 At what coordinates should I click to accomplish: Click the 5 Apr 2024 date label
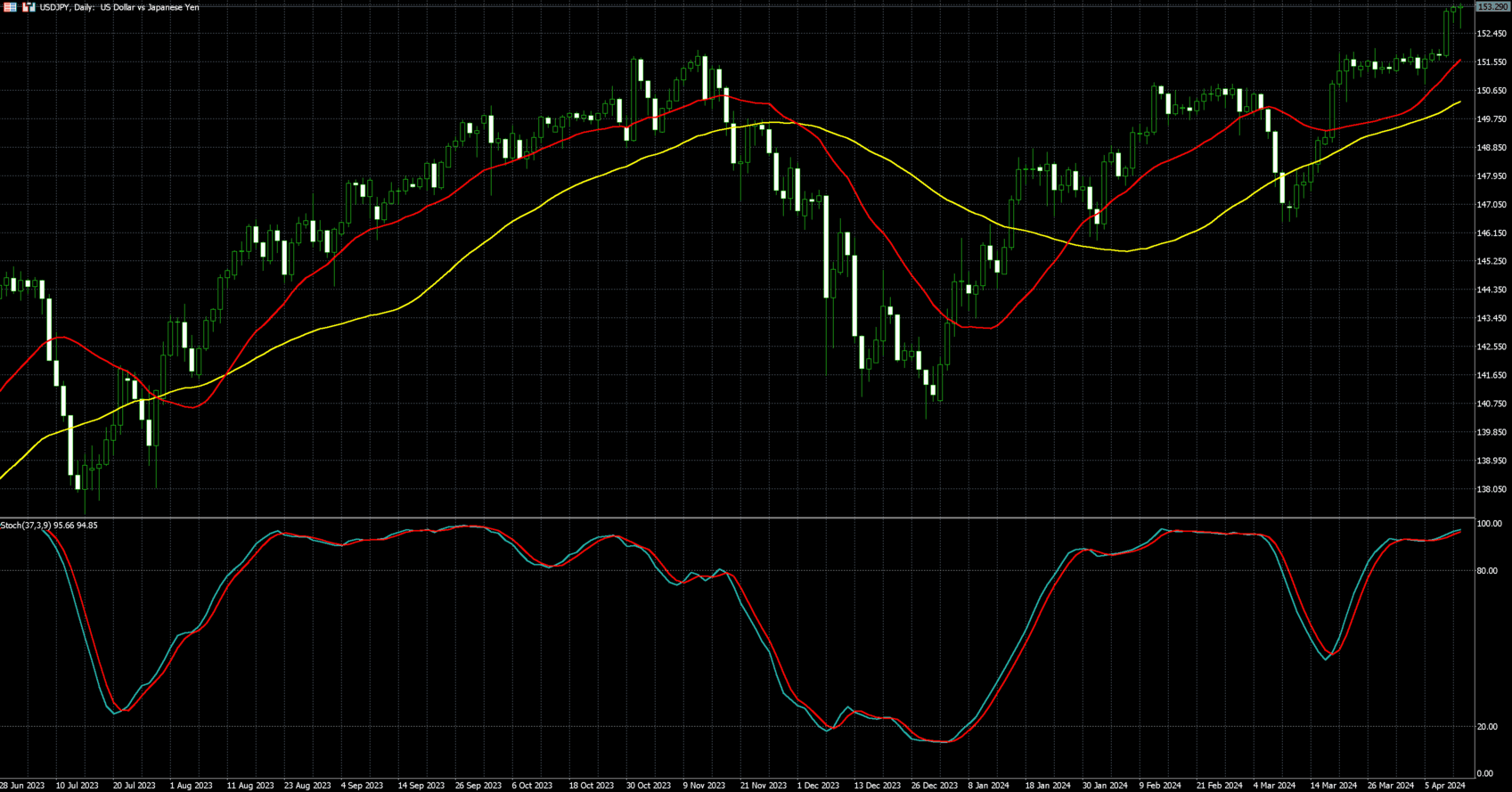click(x=1444, y=786)
